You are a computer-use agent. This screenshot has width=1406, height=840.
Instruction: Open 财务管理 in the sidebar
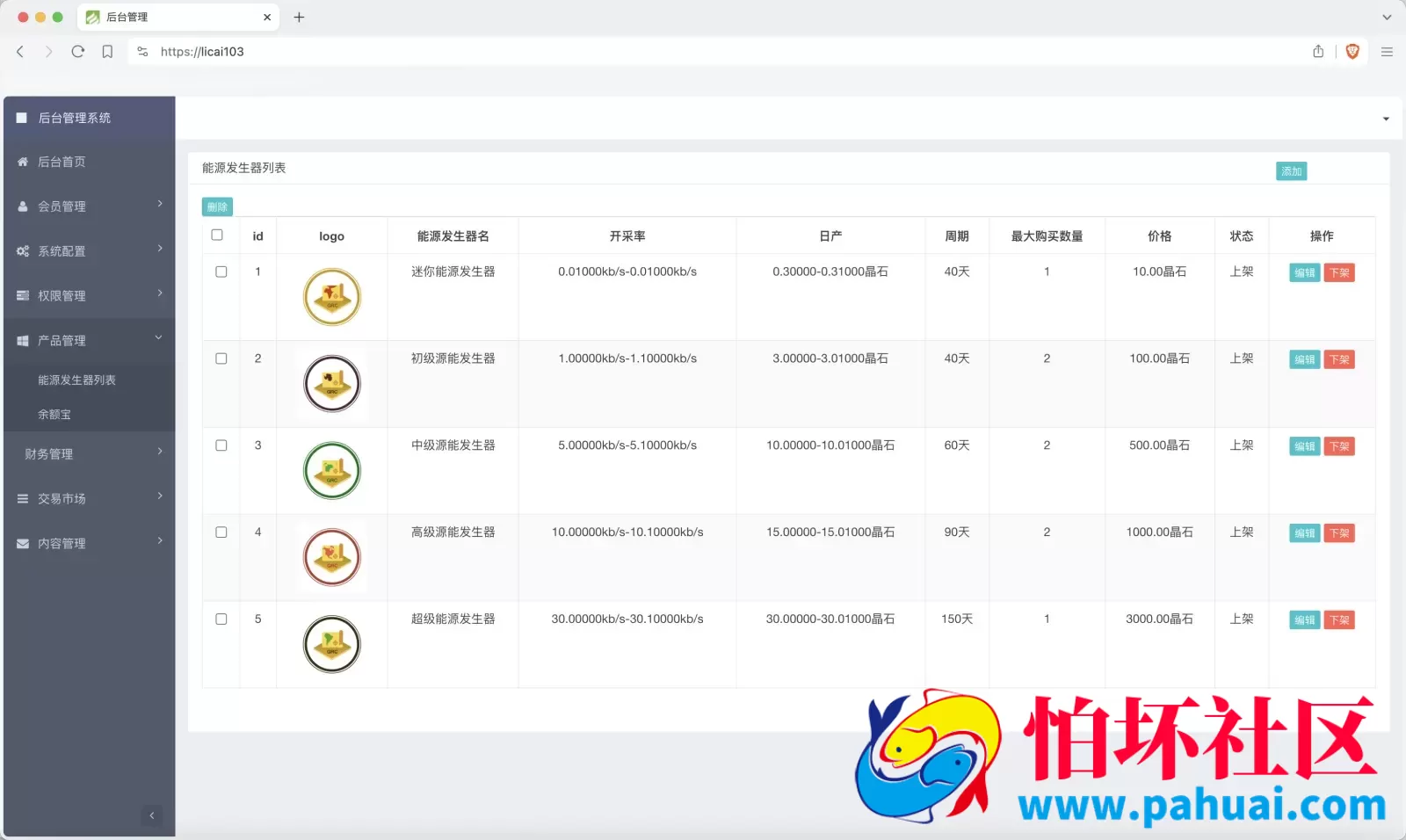pyautogui.click(x=49, y=454)
